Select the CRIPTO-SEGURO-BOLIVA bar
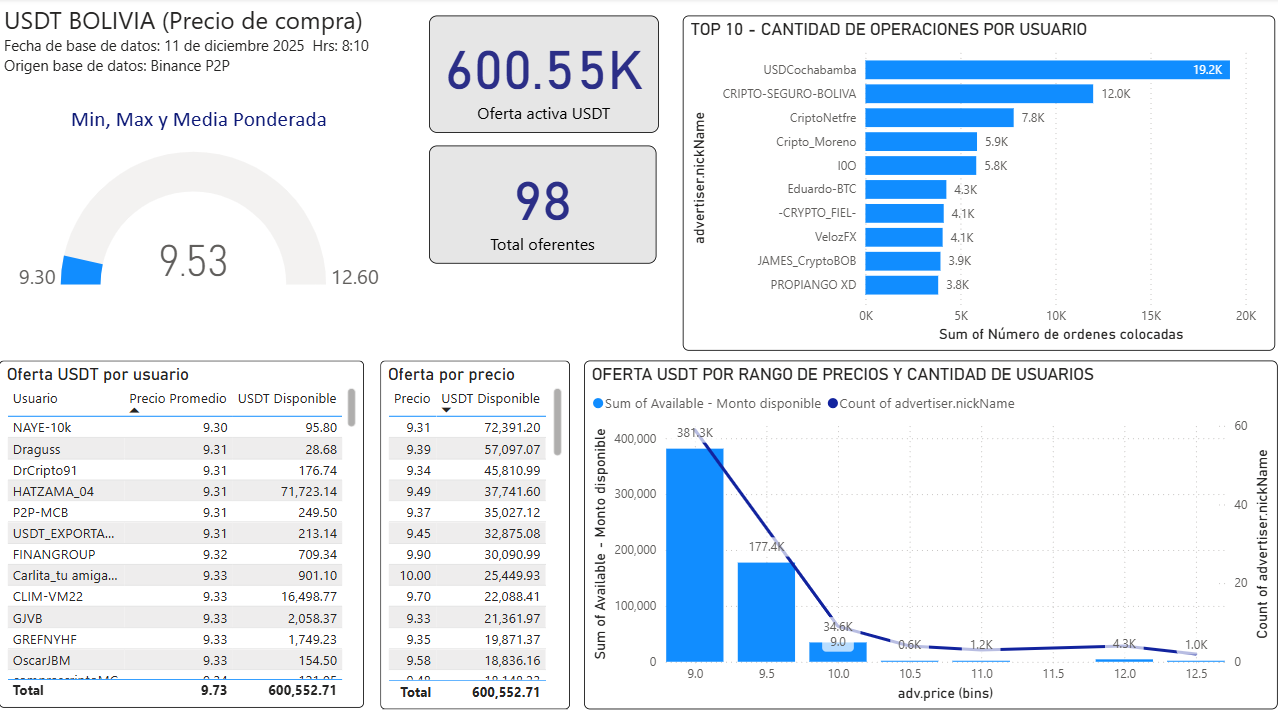The image size is (1278, 718). [x=980, y=93]
